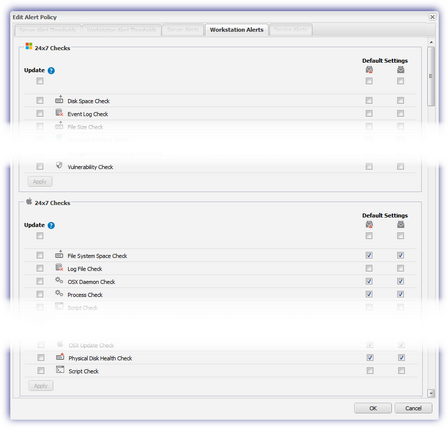Switch to the Workstation Alerts tab
This screenshot has width=448, height=428.
[237, 30]
